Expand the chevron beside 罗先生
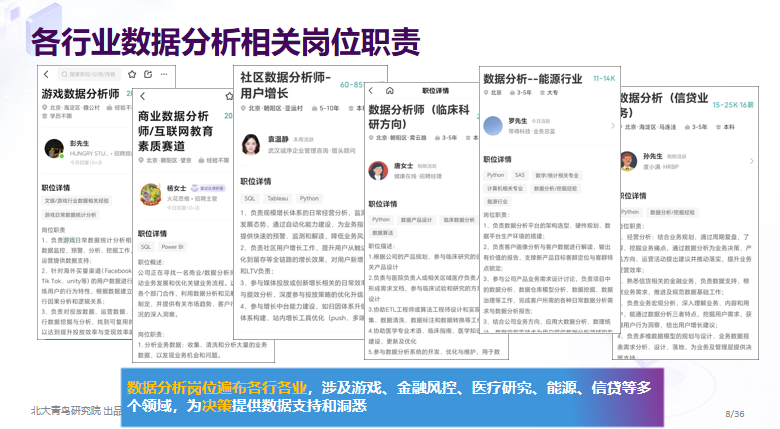Image resolution: width=780 pixels, height=429 pixels. [613, 126]
